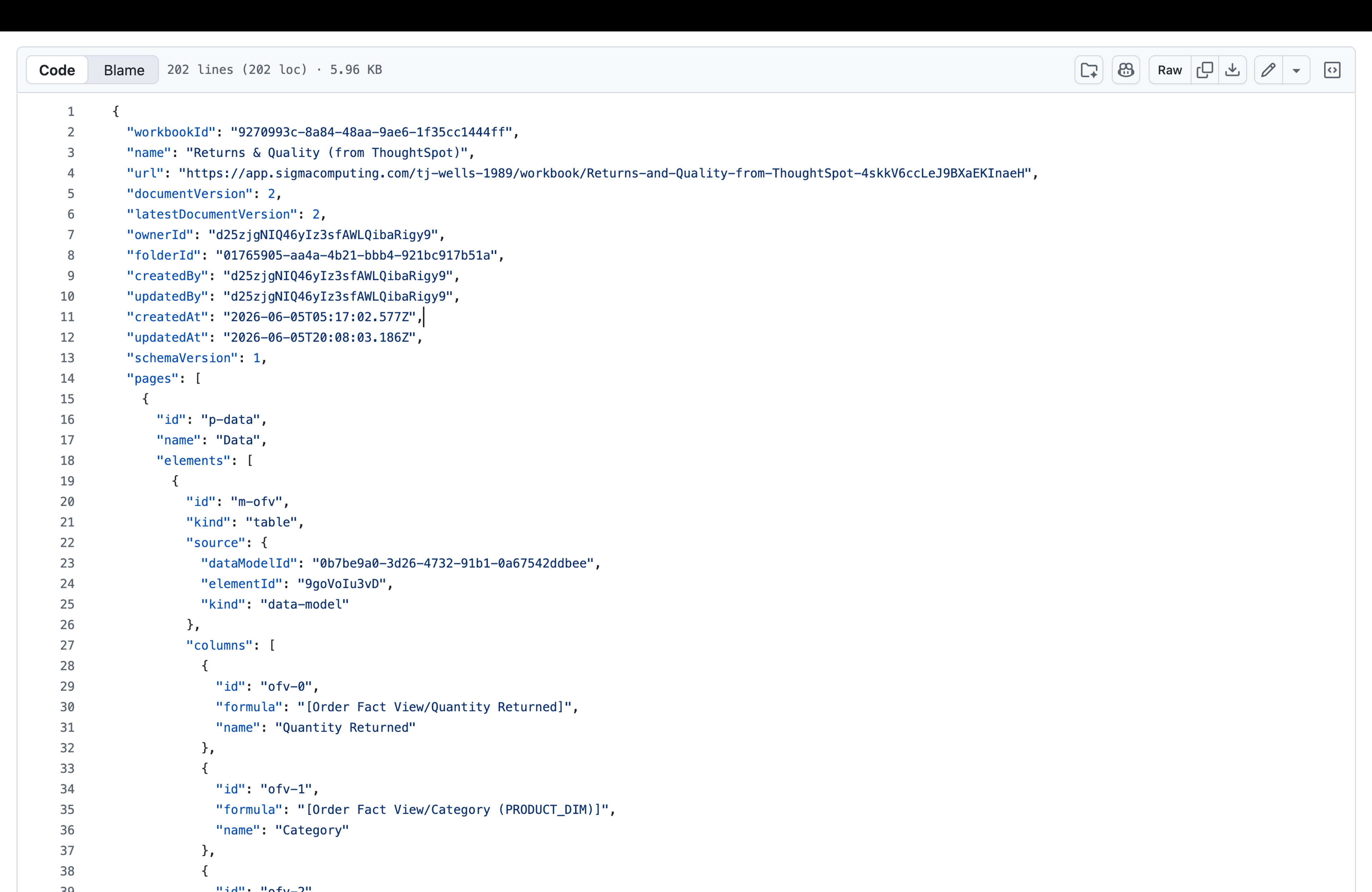
Task: Click the "Category" name value
Action: (312, 830)
